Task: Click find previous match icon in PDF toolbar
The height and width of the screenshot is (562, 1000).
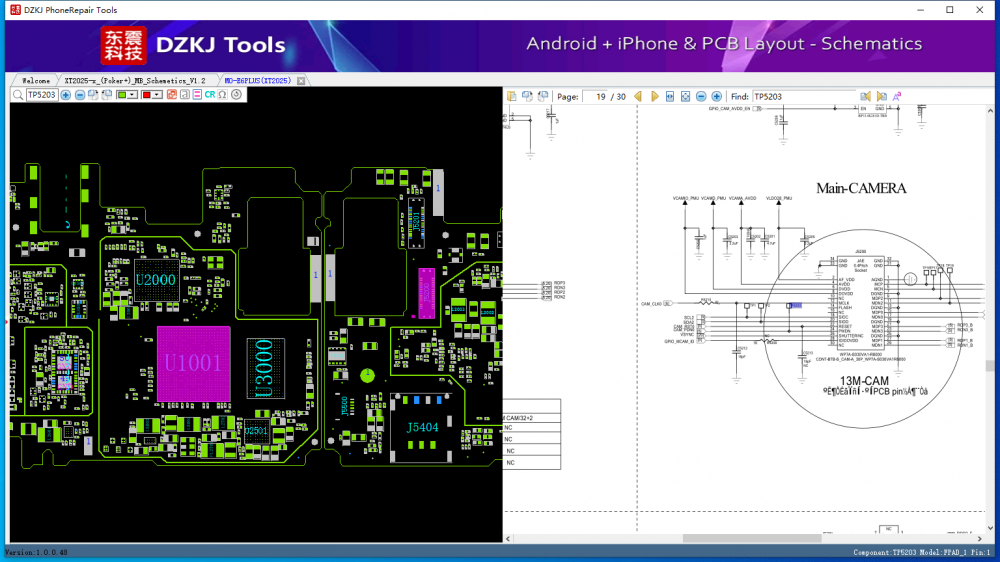Action: pyautogui.click(x=866, y=96)
